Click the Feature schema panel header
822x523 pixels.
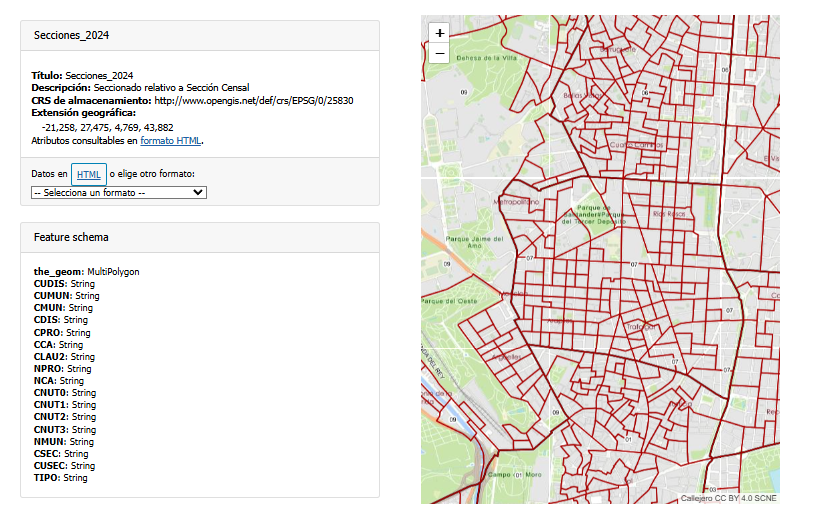click(x=71, y=238)
